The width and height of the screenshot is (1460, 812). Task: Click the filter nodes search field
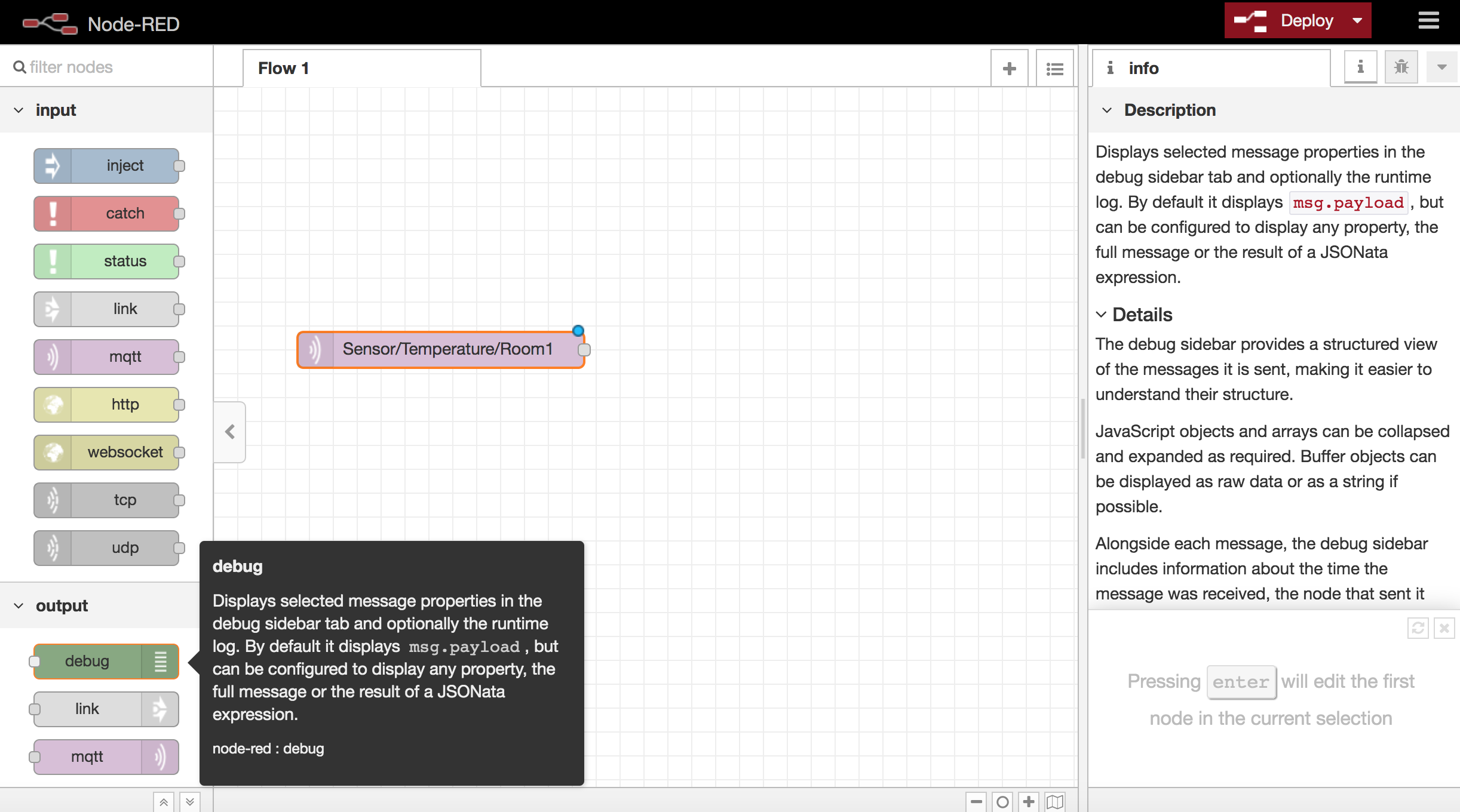pyautogui.click(x=106, y=67)
